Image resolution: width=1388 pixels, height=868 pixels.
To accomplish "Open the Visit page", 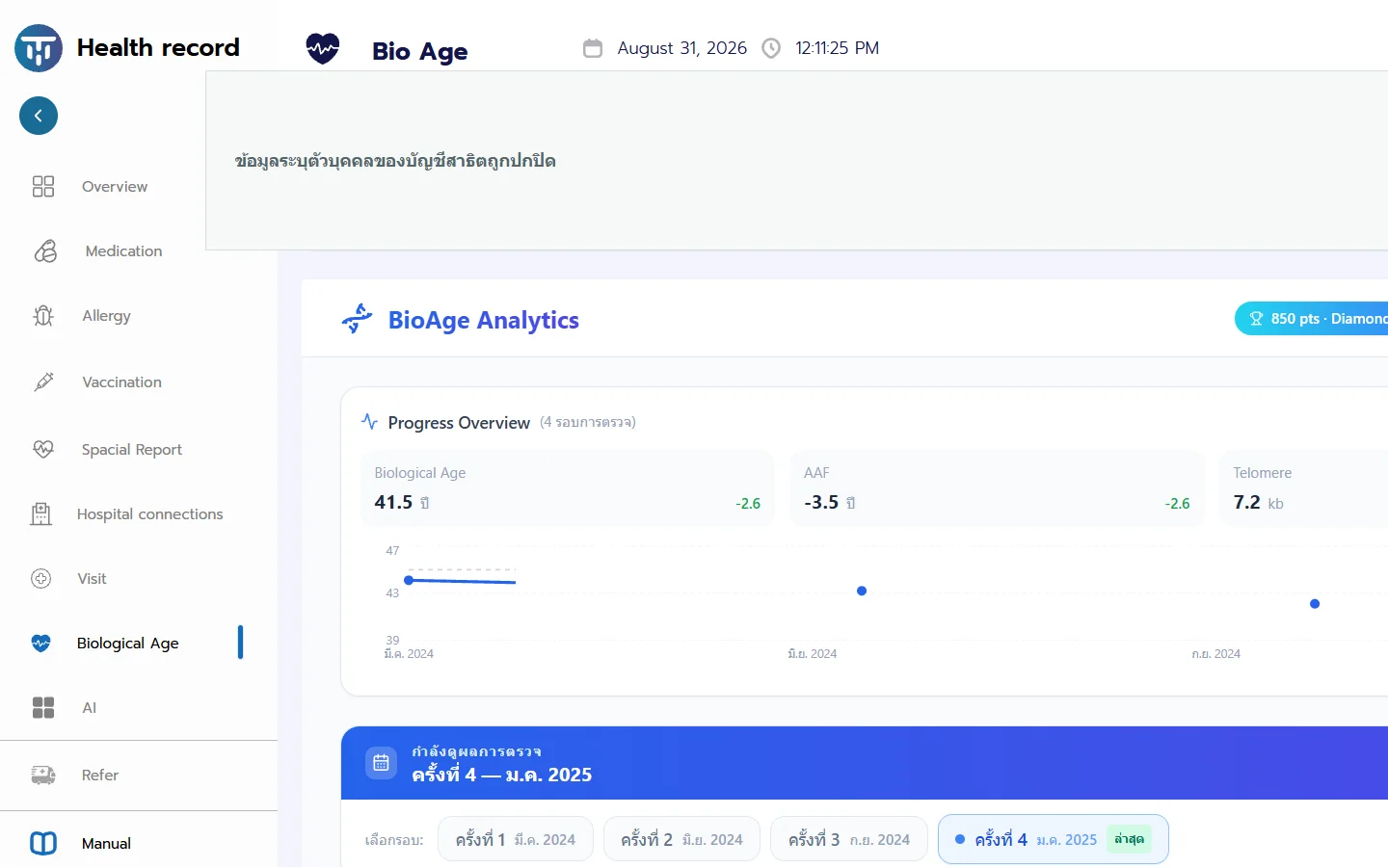I will [92, 579].
